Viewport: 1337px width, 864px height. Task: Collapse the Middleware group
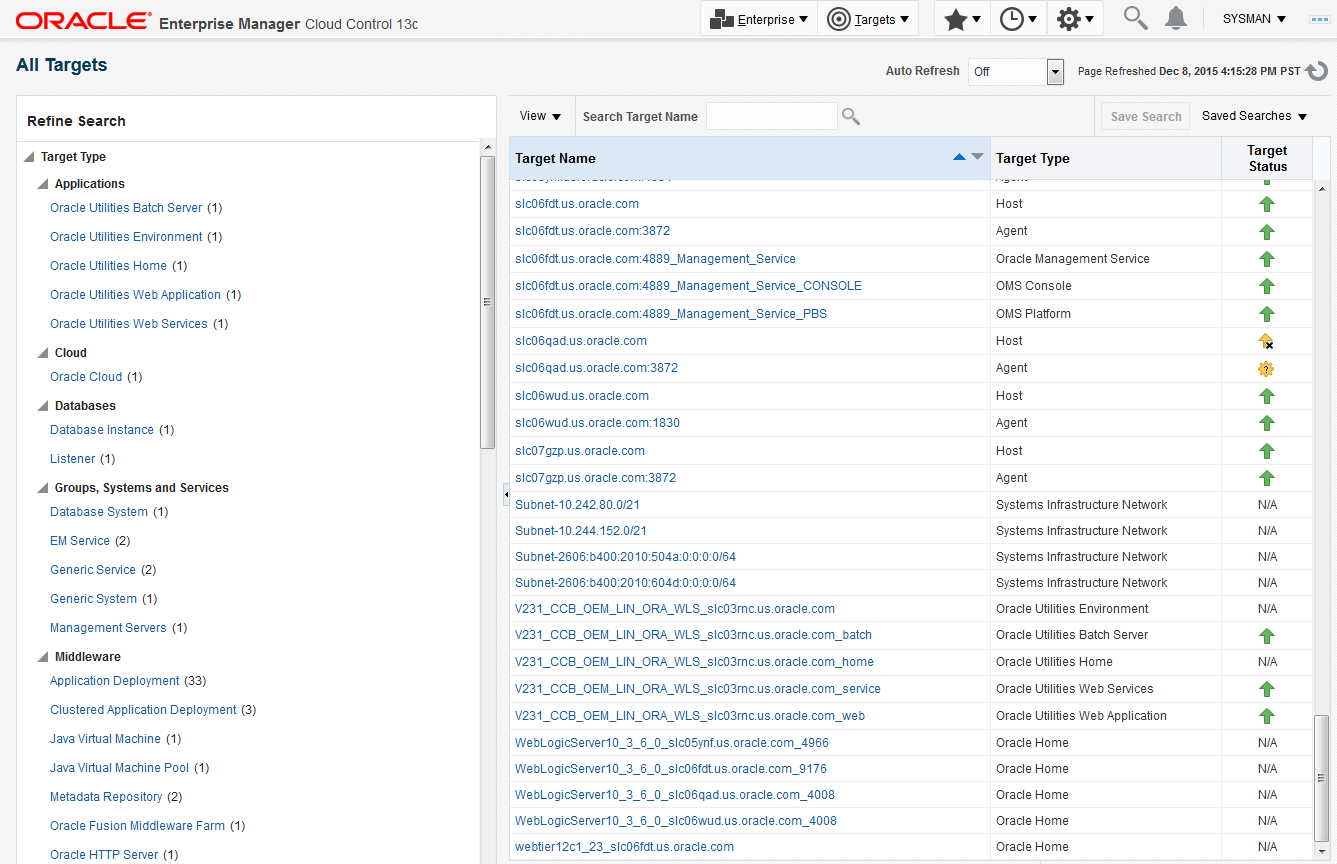pos(43,657)
